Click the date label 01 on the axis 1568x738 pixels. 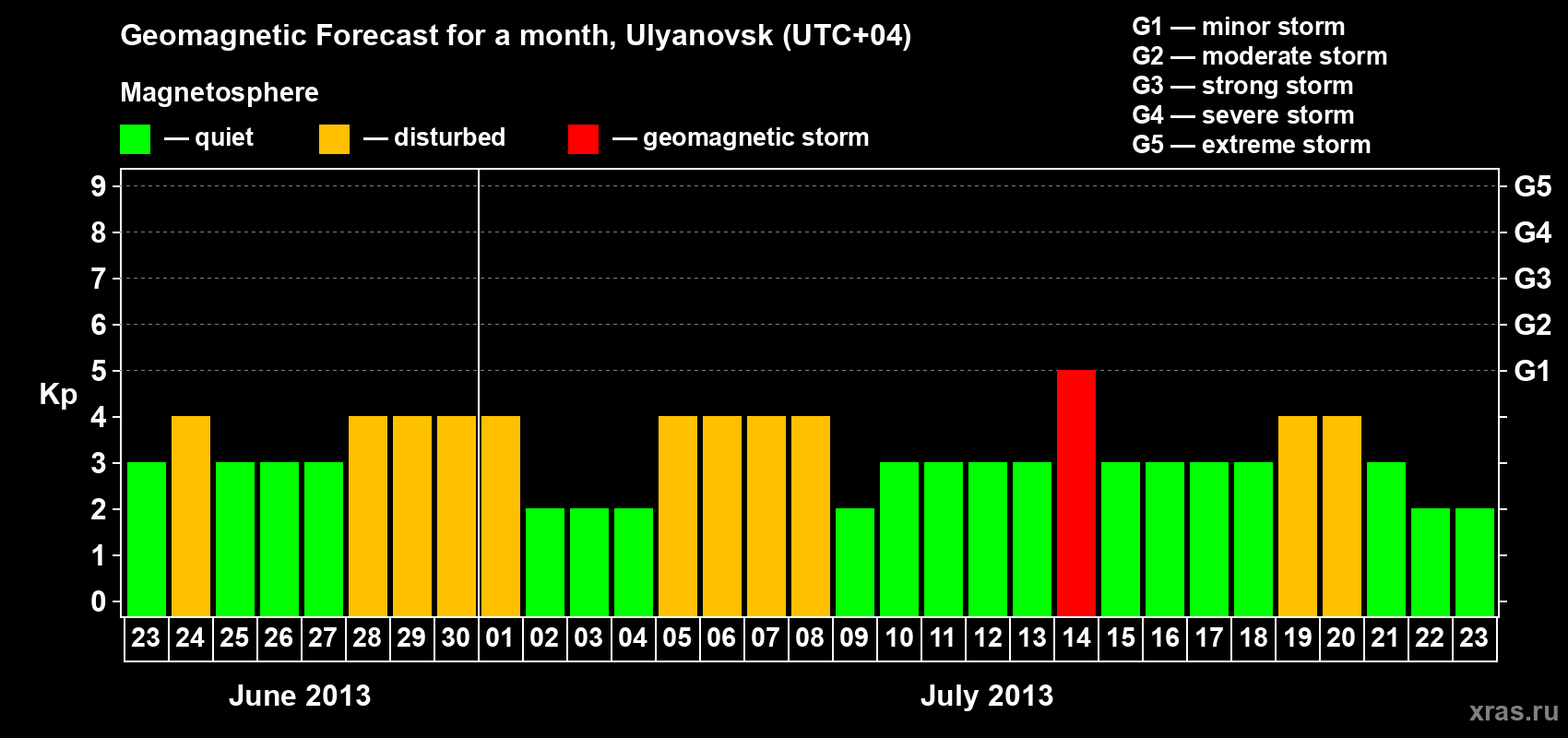500,637
